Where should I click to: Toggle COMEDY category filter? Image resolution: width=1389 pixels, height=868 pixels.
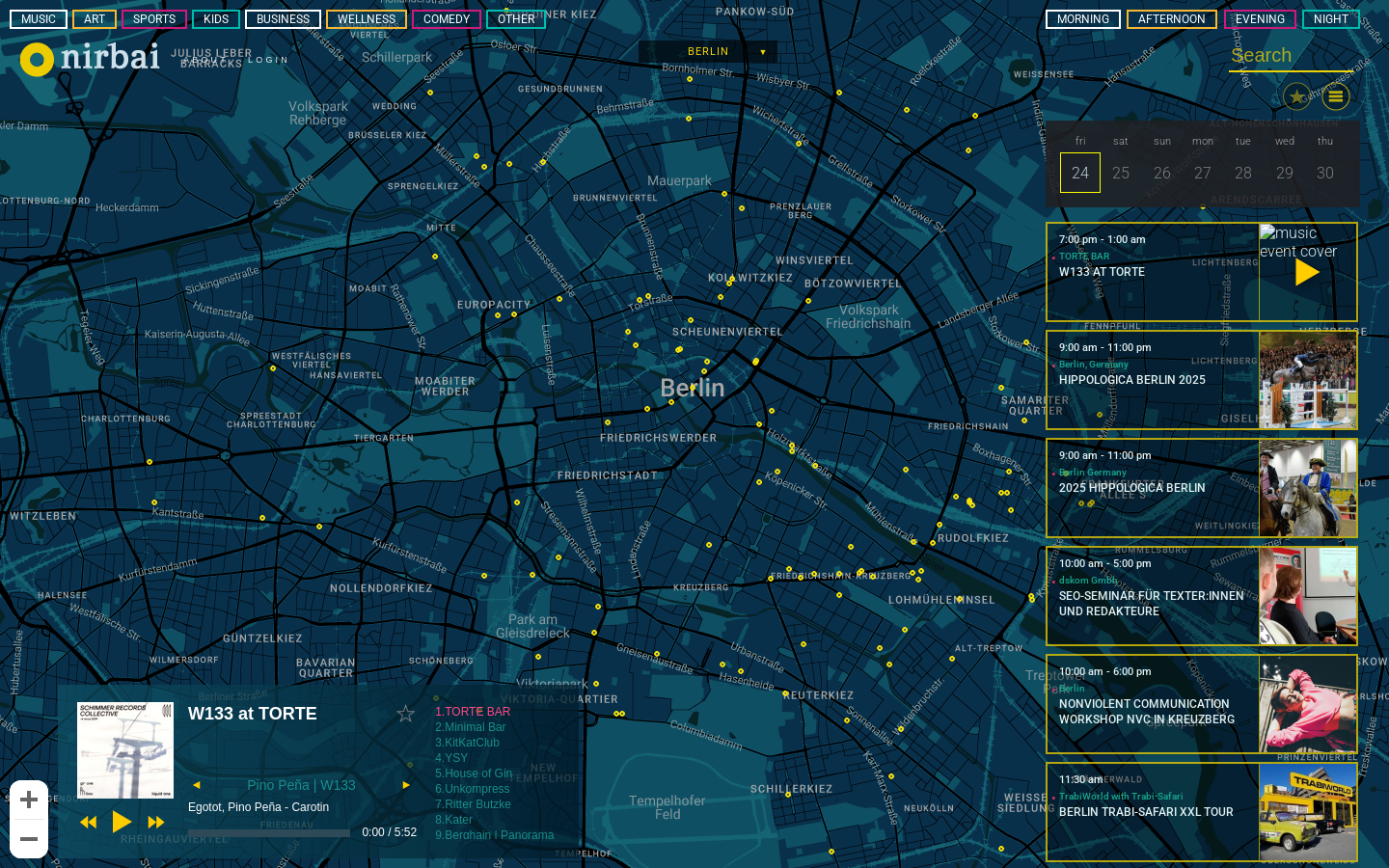pyautogui.click(x=447, y=19)
